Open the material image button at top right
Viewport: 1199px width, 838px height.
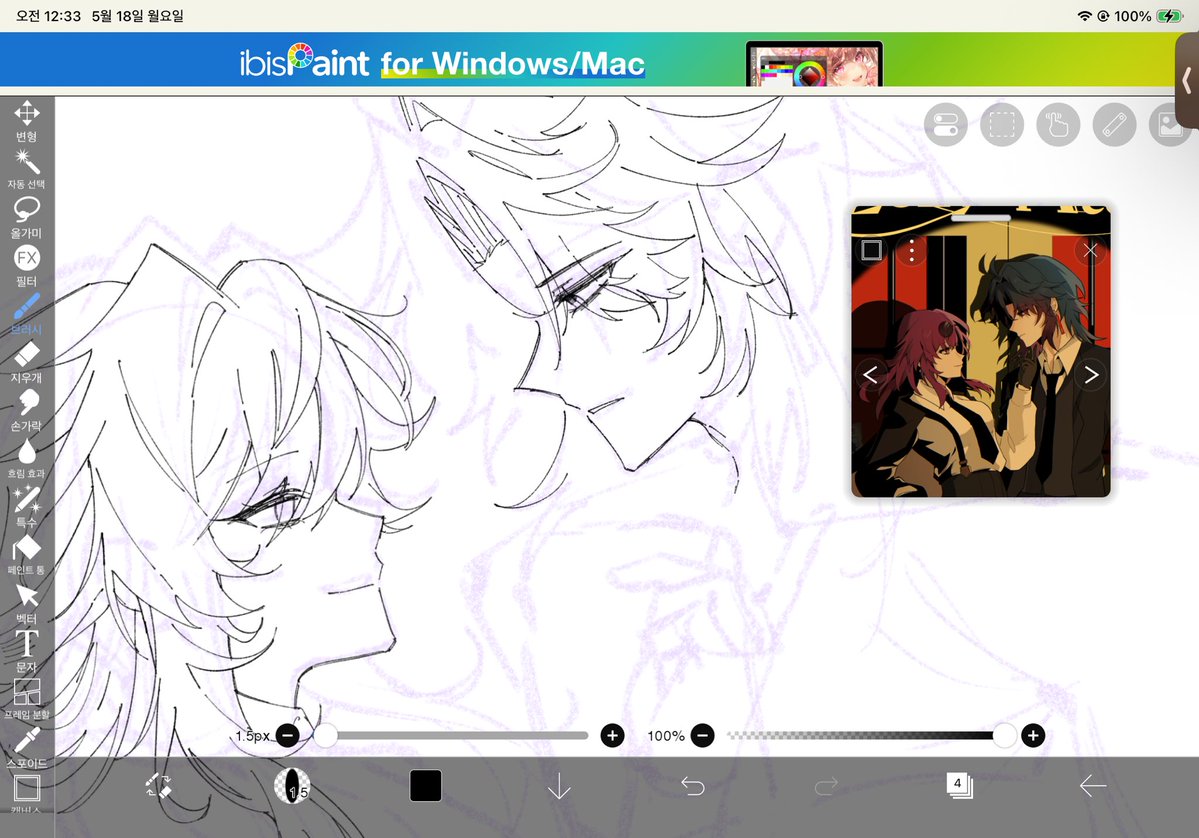pyautogui.click(x=1171, y=125)
